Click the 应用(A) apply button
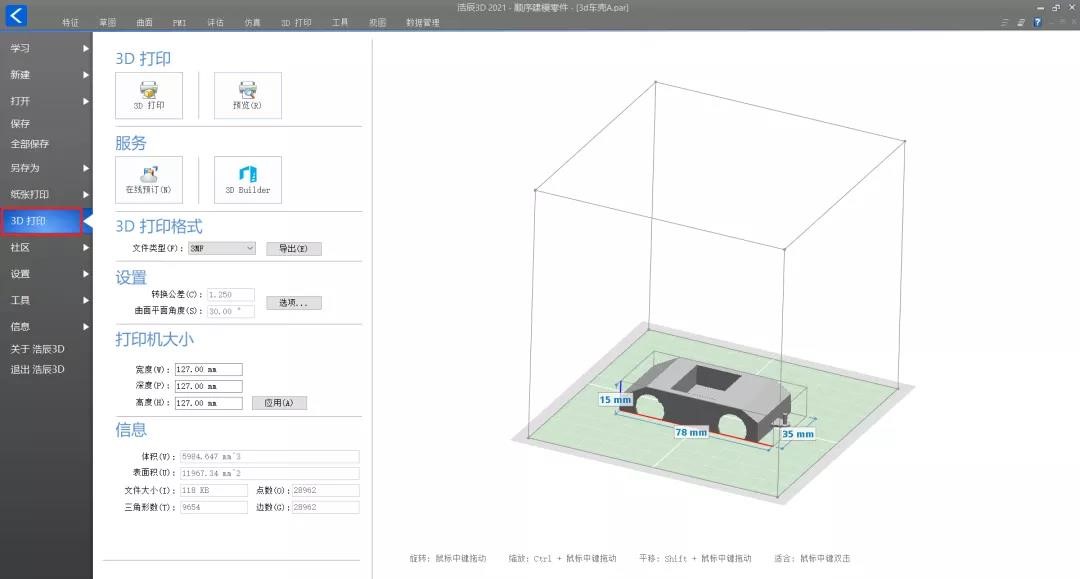1080x579 pixels. tap(279, 403)
